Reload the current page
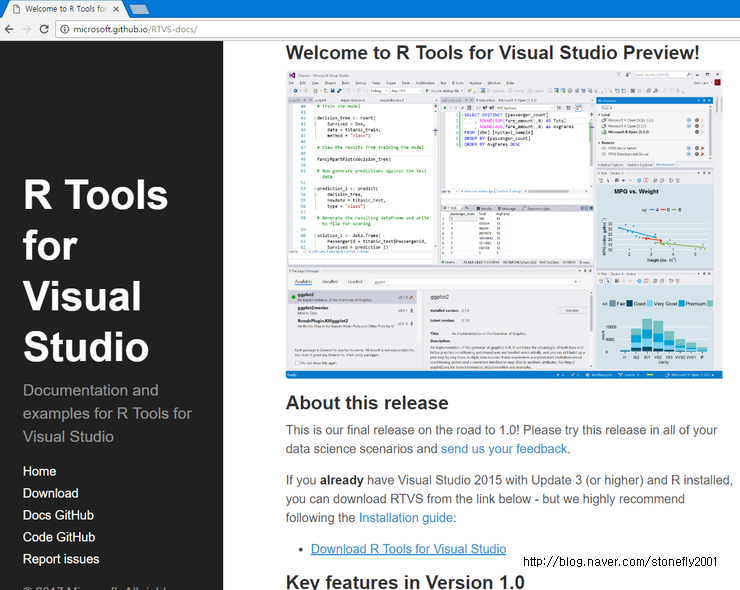Image resolution: width=740 pixels, height=590 pixels. coord(44,29)
